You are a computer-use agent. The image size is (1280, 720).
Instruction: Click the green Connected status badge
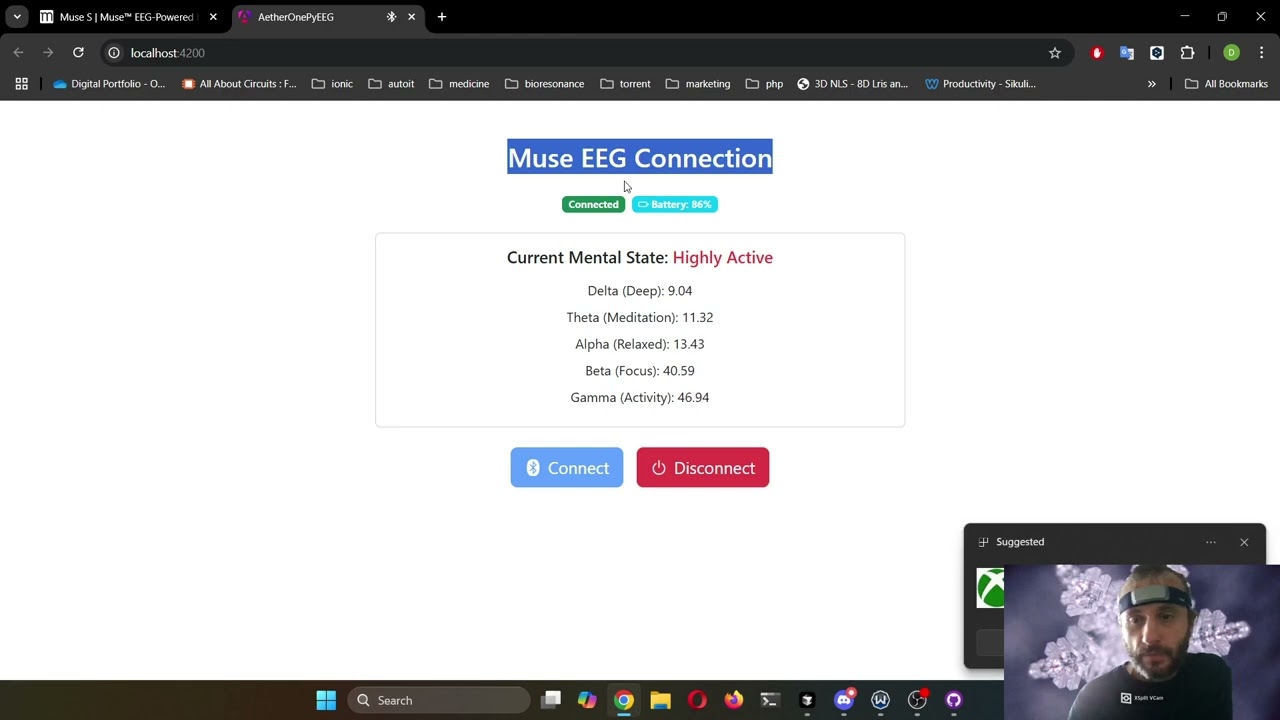[x=593, y=204]
